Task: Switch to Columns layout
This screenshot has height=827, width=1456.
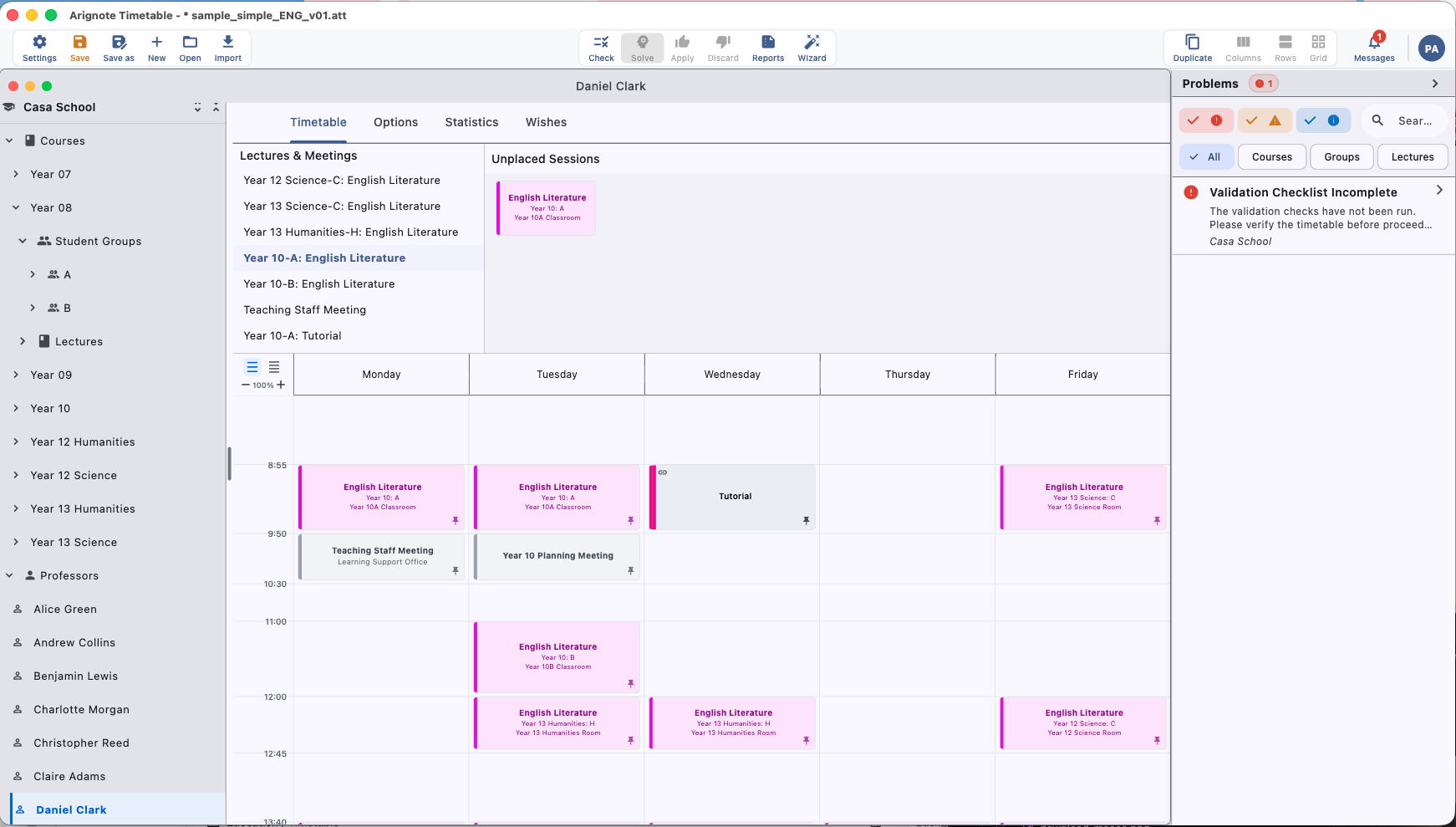Action: click(x=1243, y=48)
